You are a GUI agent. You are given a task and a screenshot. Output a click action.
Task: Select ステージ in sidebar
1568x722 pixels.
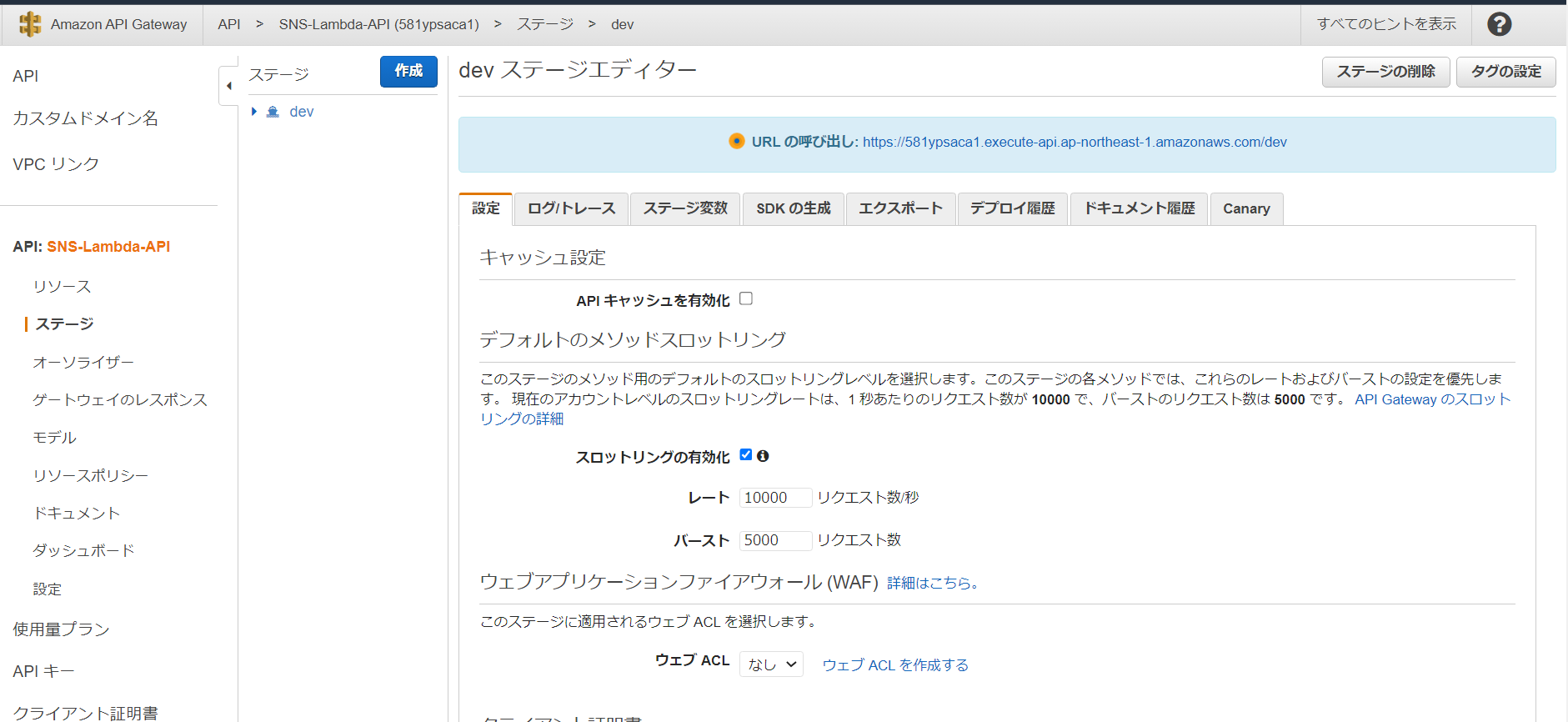click(x=64, y=323)
